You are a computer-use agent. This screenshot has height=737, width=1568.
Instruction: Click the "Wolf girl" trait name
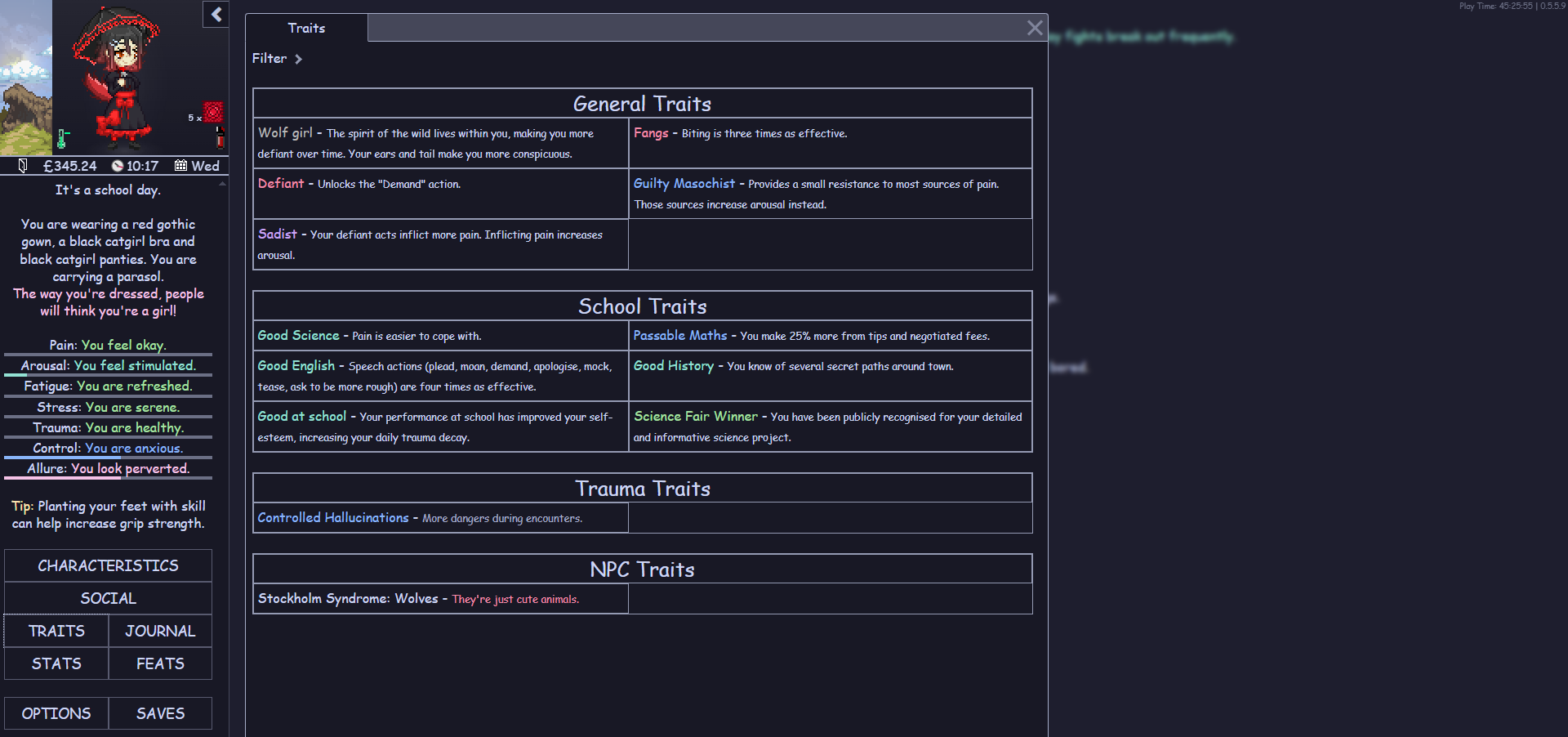285,132
